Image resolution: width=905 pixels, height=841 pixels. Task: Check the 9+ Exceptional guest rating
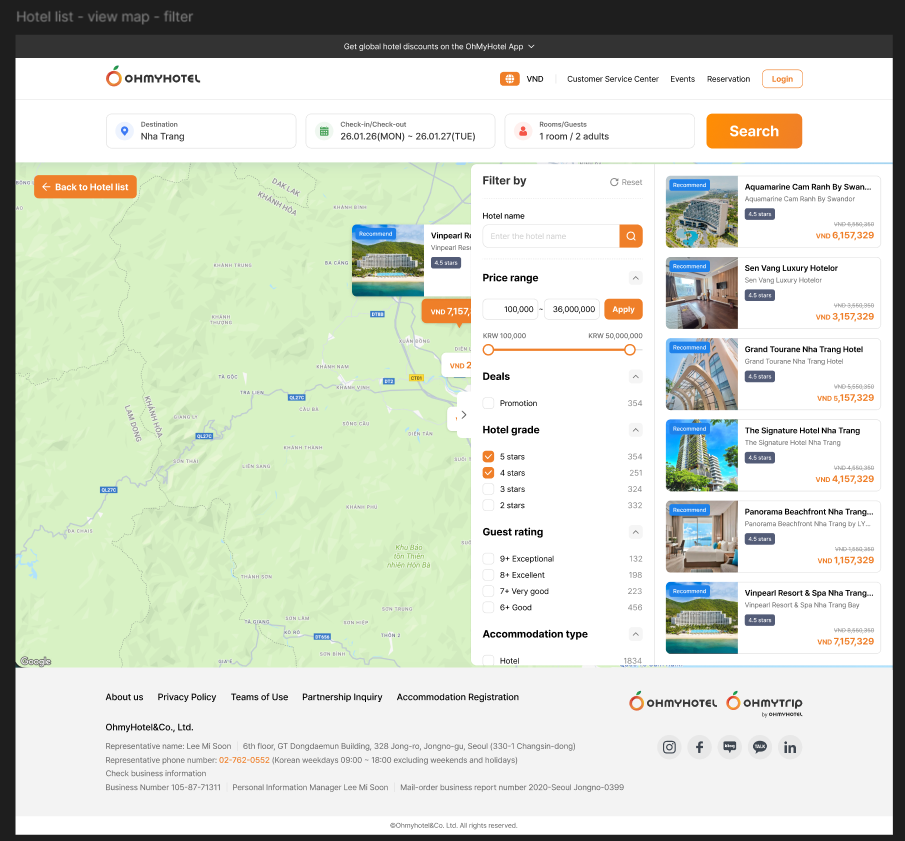coord(489,559)
